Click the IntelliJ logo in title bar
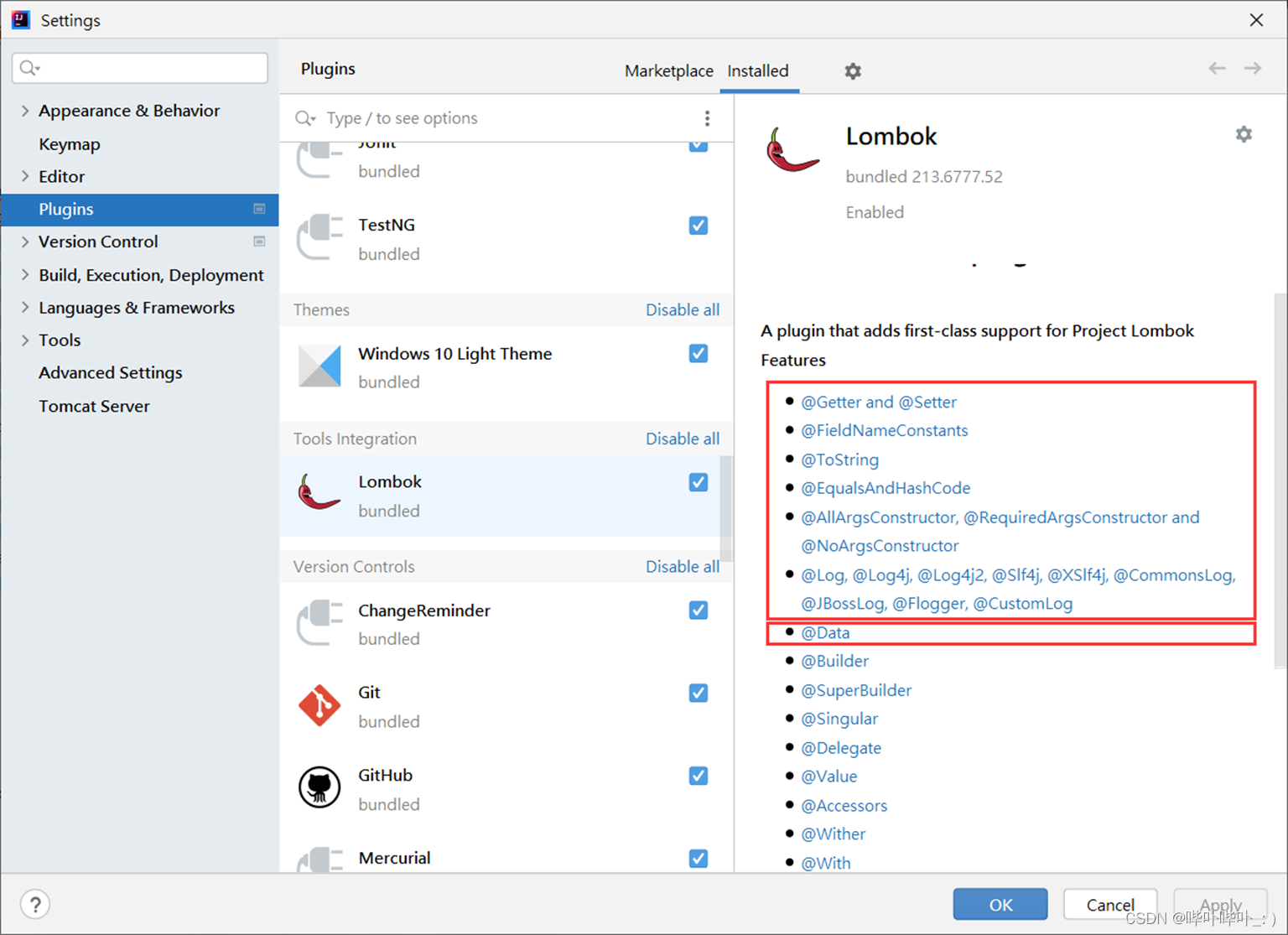This screenshot has width=1288, height=935. [21, 19]
